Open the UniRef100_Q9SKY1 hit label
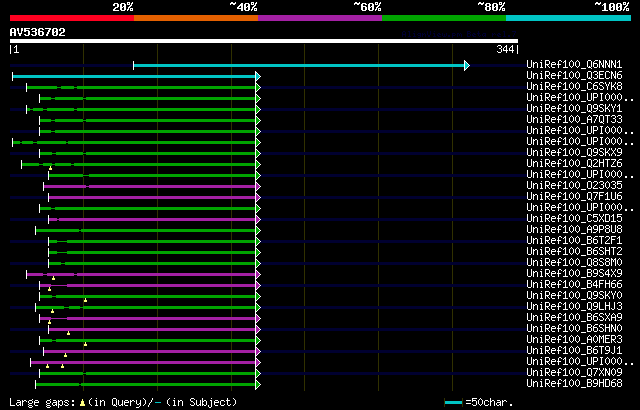640x410 pixels. pos(574,109)
